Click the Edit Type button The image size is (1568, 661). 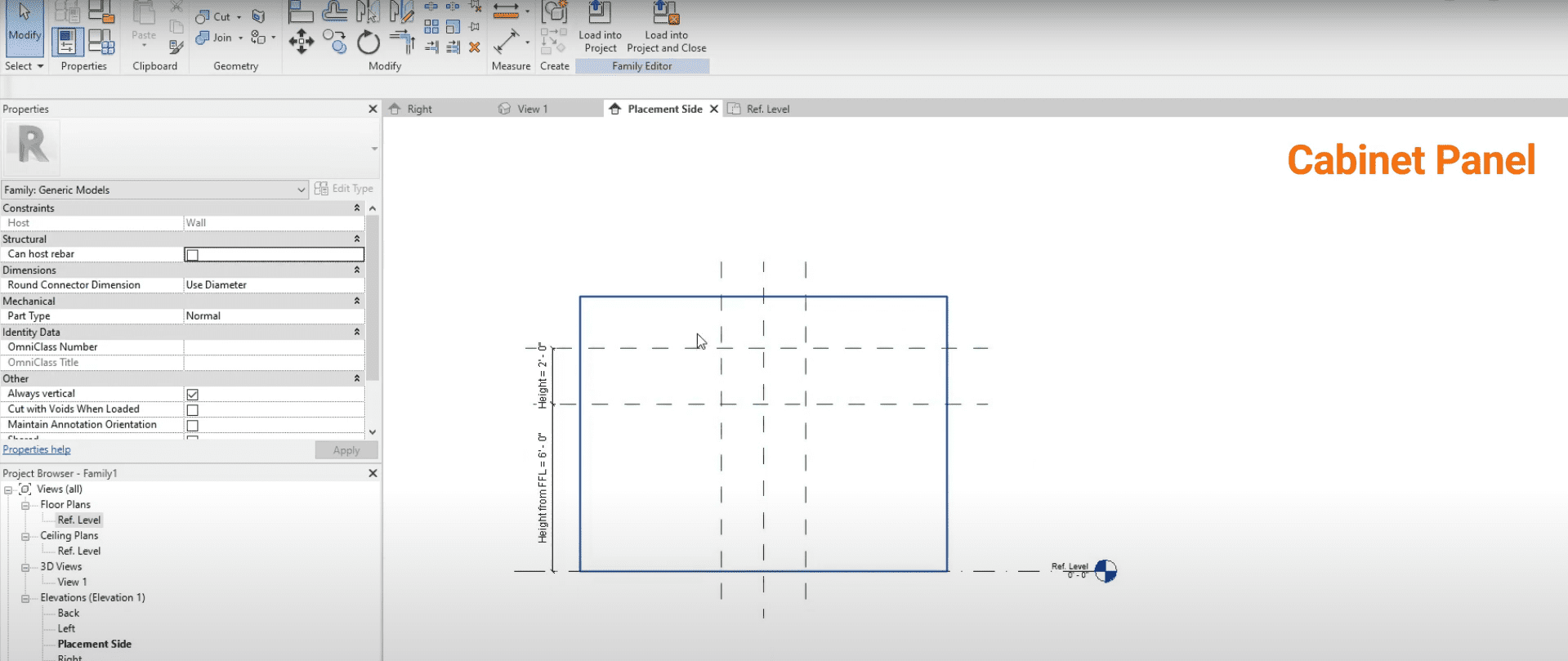pos(344,189)
